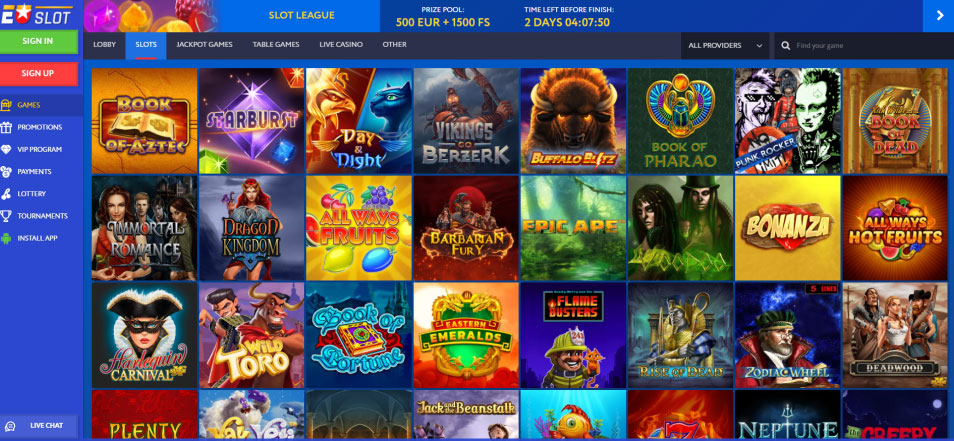Advance the banner with right arrow
The image size is (954, 441).
pyautogui.click(x=938, y=16)
